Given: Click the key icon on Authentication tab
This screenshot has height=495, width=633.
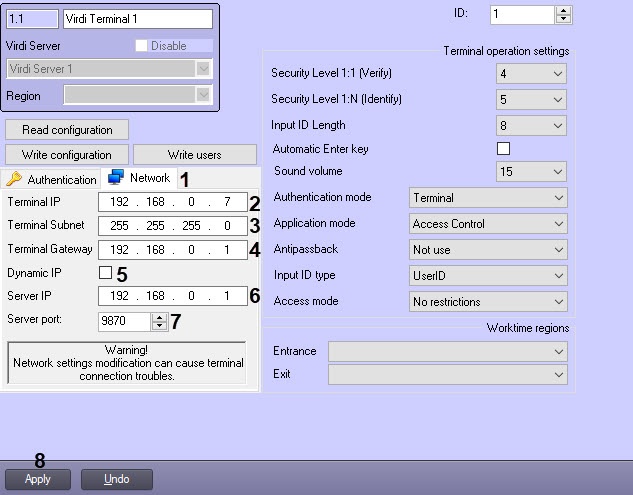Looking at the screenshot, I should click(x=14, y=179).
